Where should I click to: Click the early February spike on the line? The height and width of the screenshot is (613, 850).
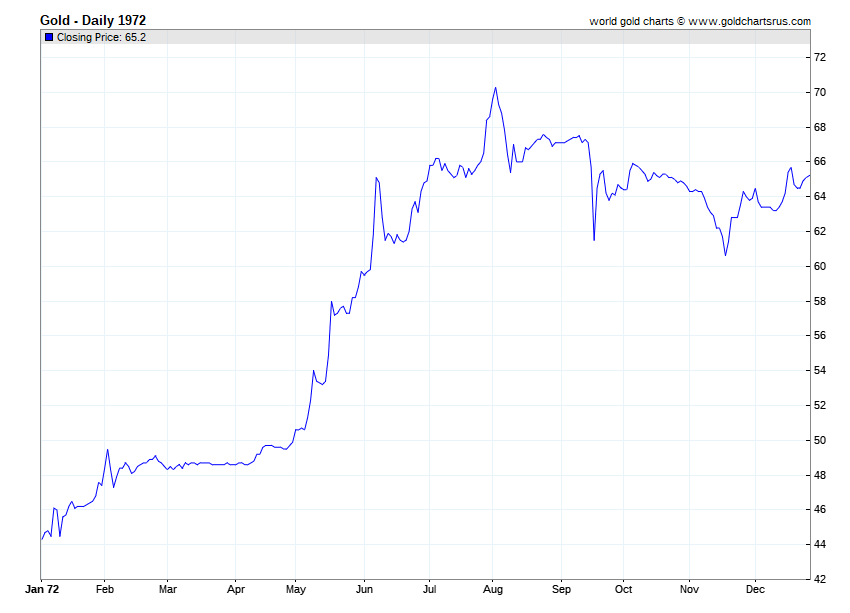(x=107, y=450)
